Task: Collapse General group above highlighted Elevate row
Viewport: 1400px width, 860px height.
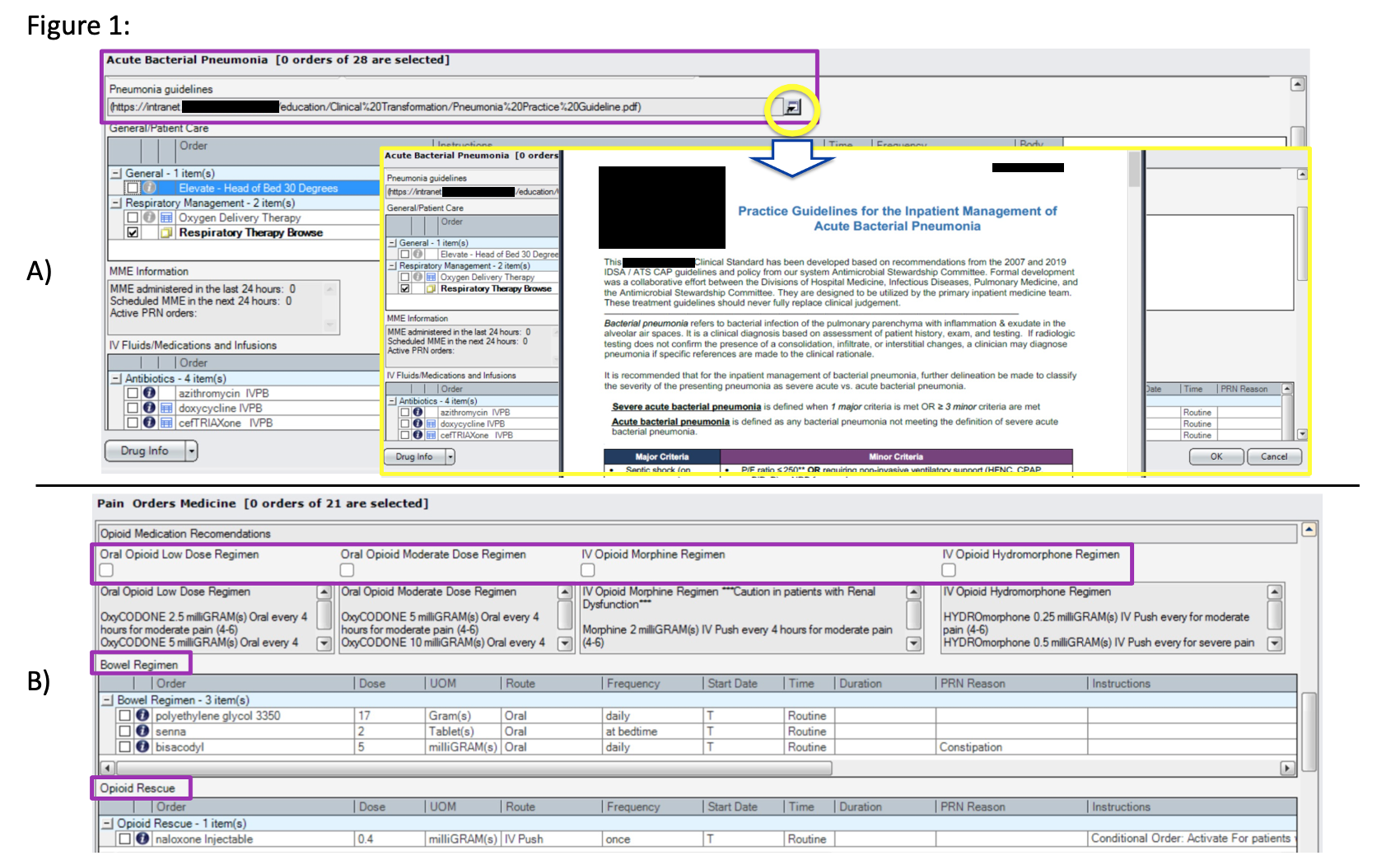Action: pyautogui.click(x=116, y=174)
